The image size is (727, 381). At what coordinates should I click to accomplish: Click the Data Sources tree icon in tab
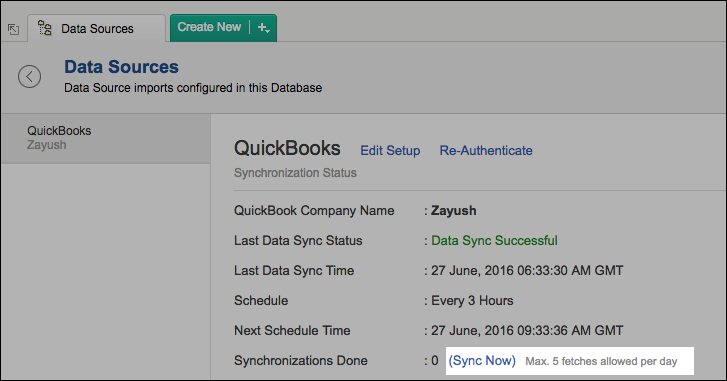point(45,28)
